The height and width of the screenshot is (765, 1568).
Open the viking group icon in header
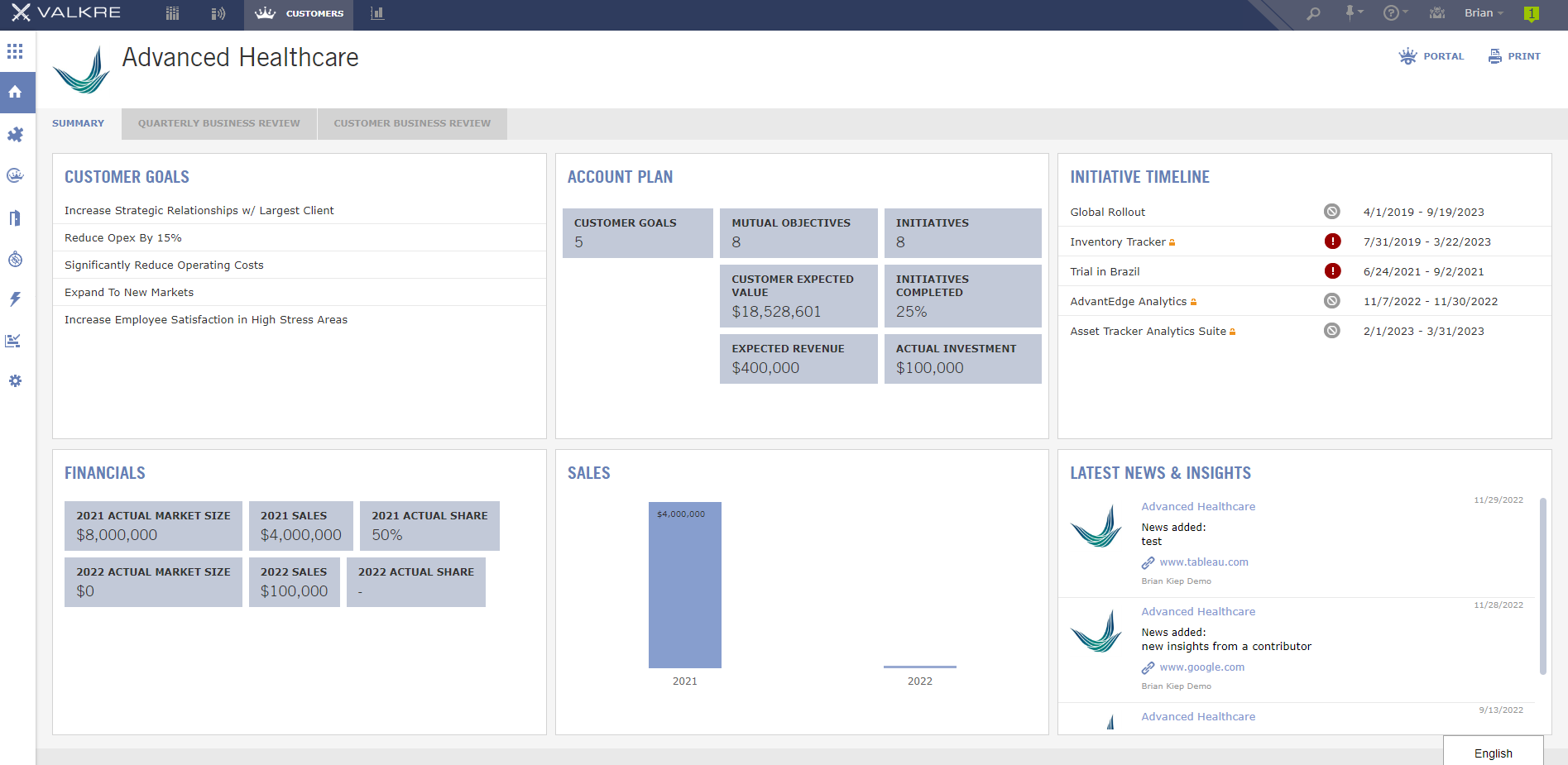click(1437, 13)
